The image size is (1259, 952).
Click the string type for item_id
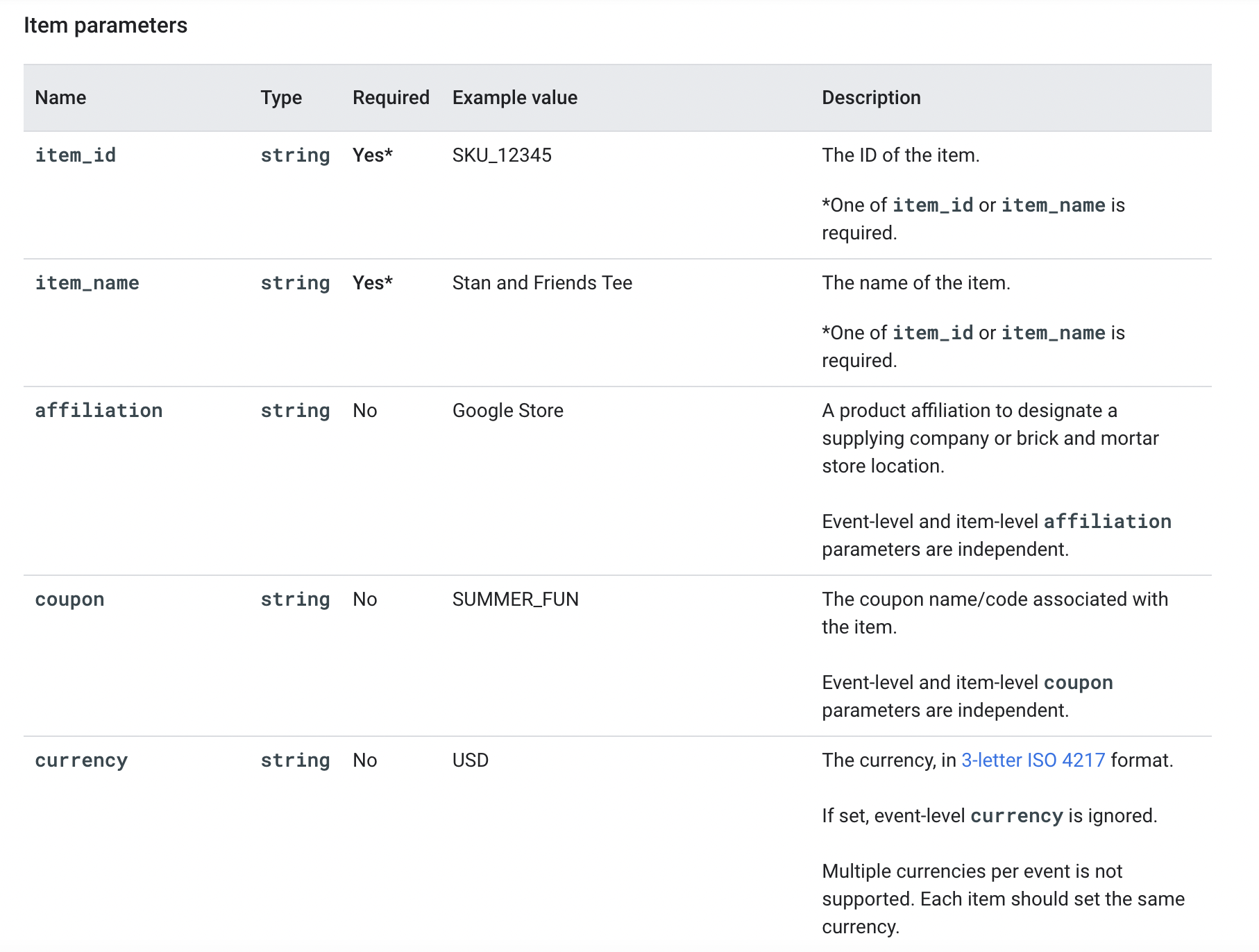(295, 155)
